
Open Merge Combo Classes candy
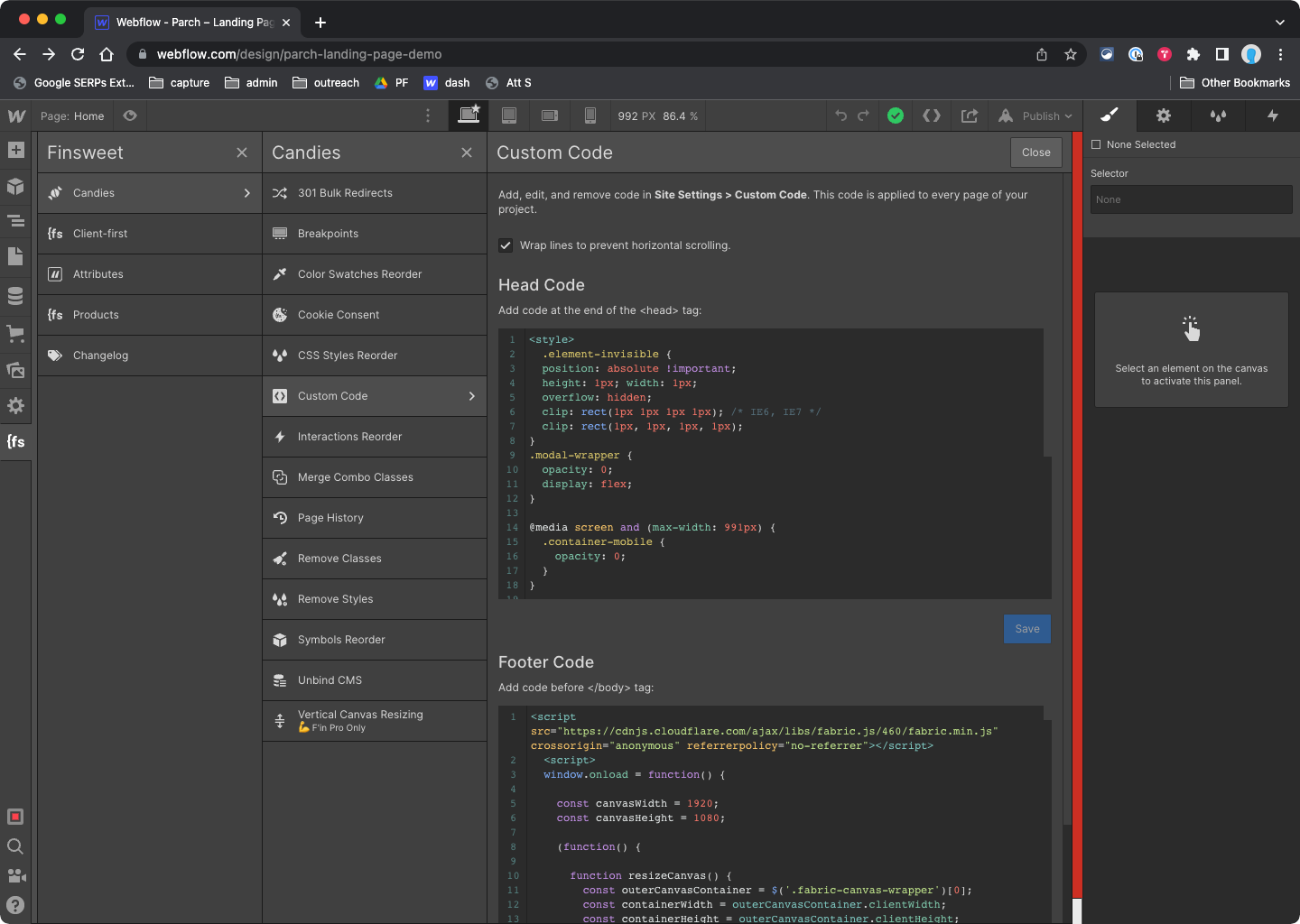pyautogui.click(x=375, y=477)
